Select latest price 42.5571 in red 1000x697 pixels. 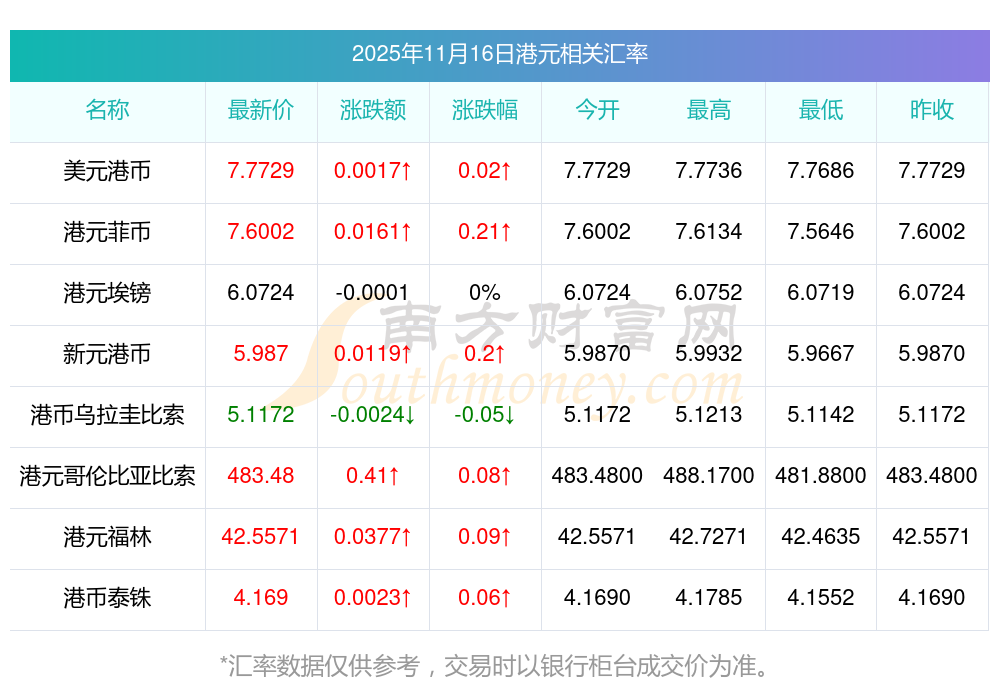(260, 536)
